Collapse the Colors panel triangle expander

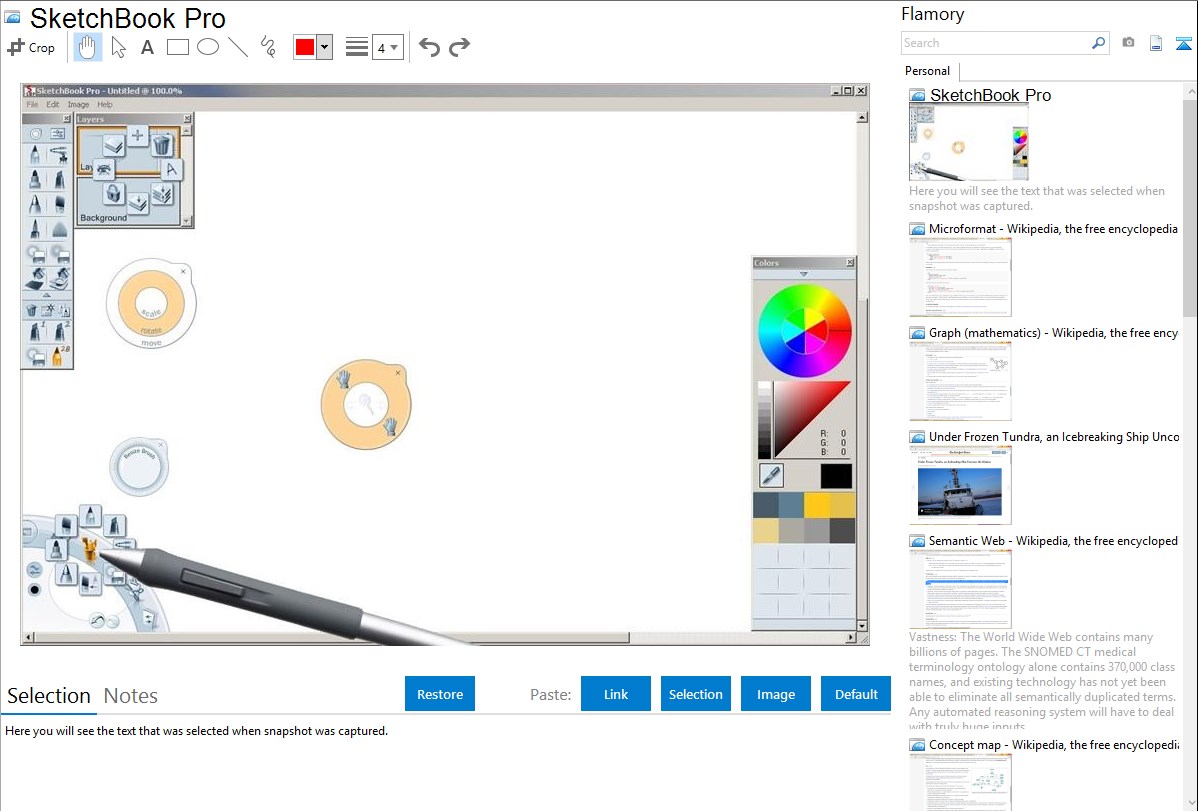pos(803,274)
